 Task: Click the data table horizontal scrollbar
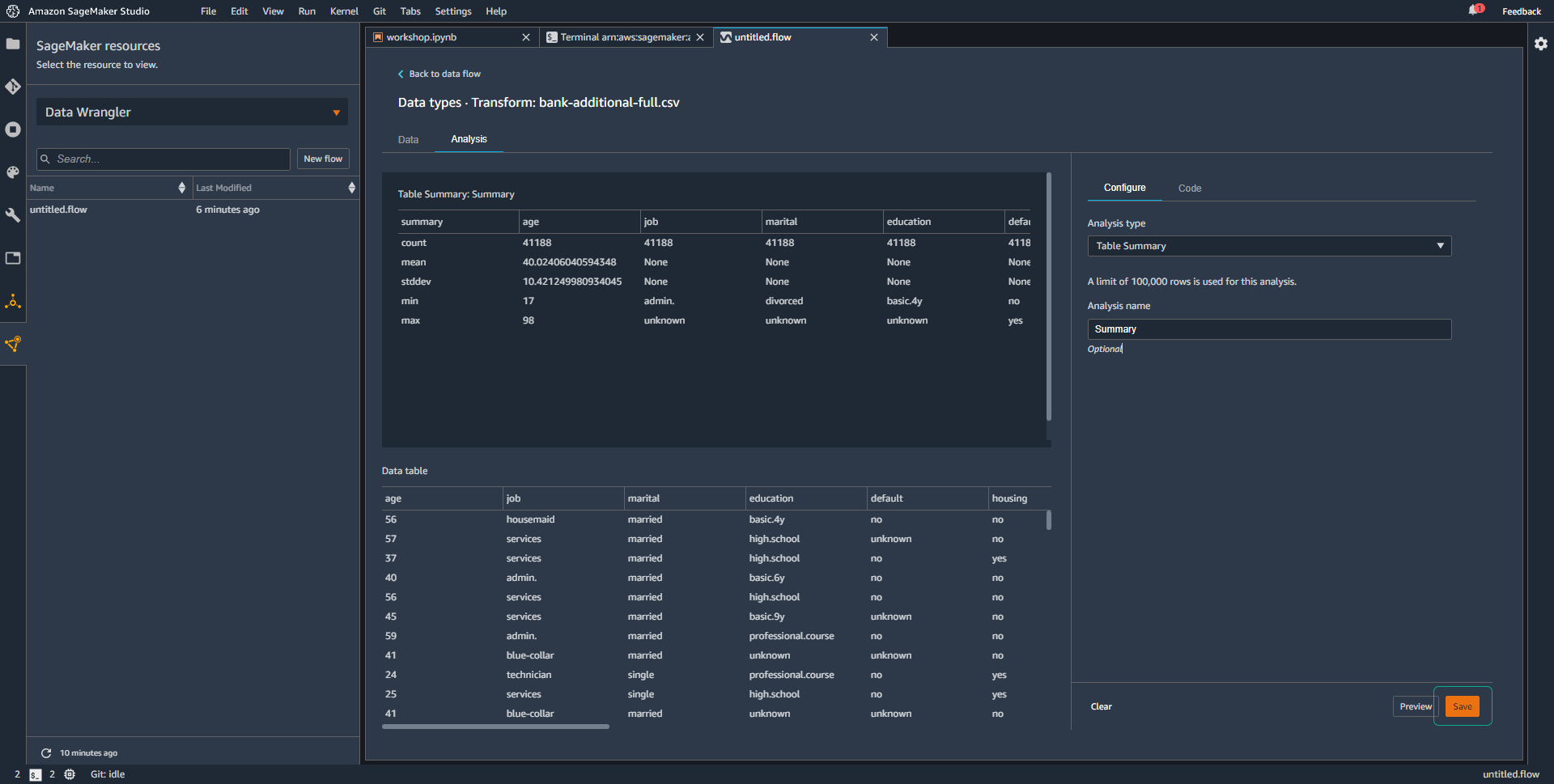495,727
